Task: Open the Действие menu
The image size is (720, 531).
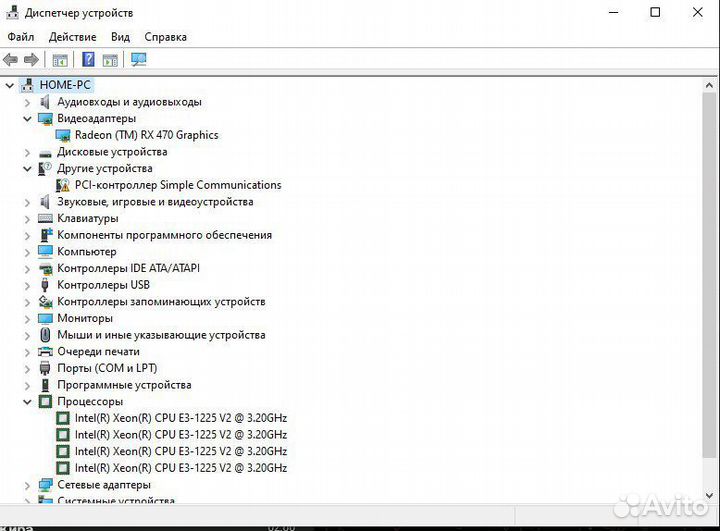Action: click(72, 37)
